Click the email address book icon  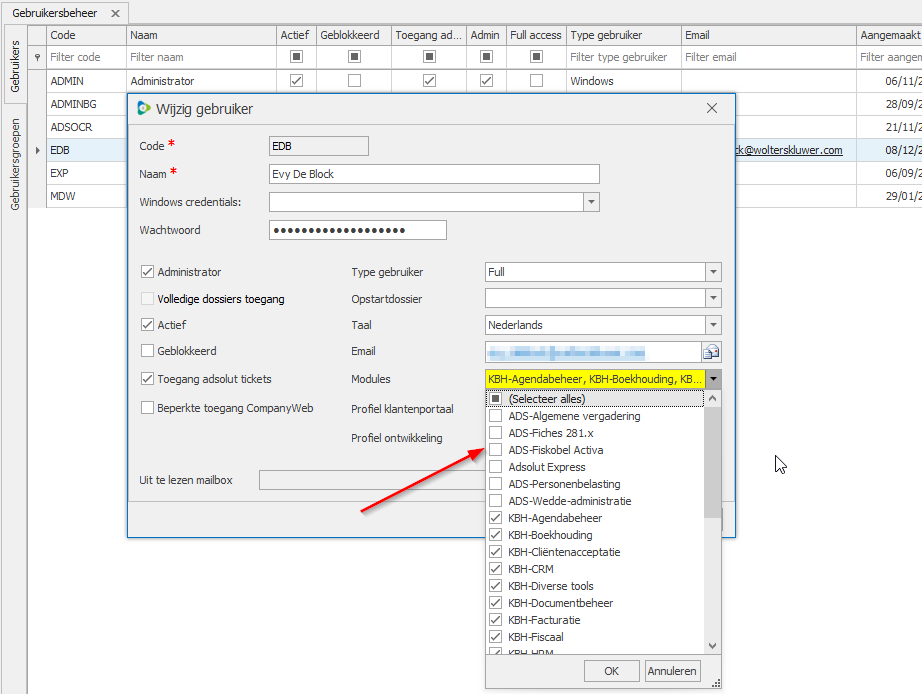pyautogui.click(x=712, y=352)
